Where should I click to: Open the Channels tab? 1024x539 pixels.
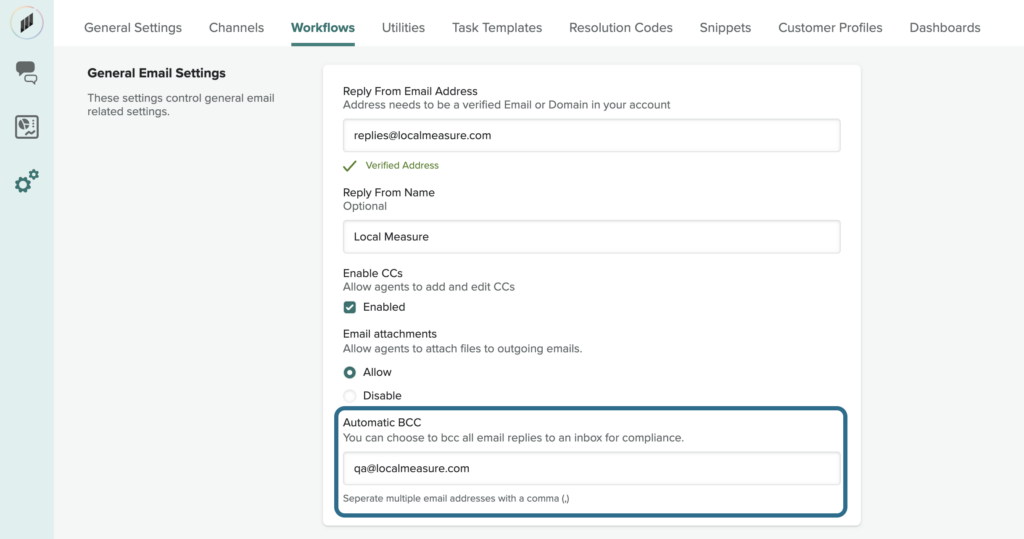click(x=236, y=28)
